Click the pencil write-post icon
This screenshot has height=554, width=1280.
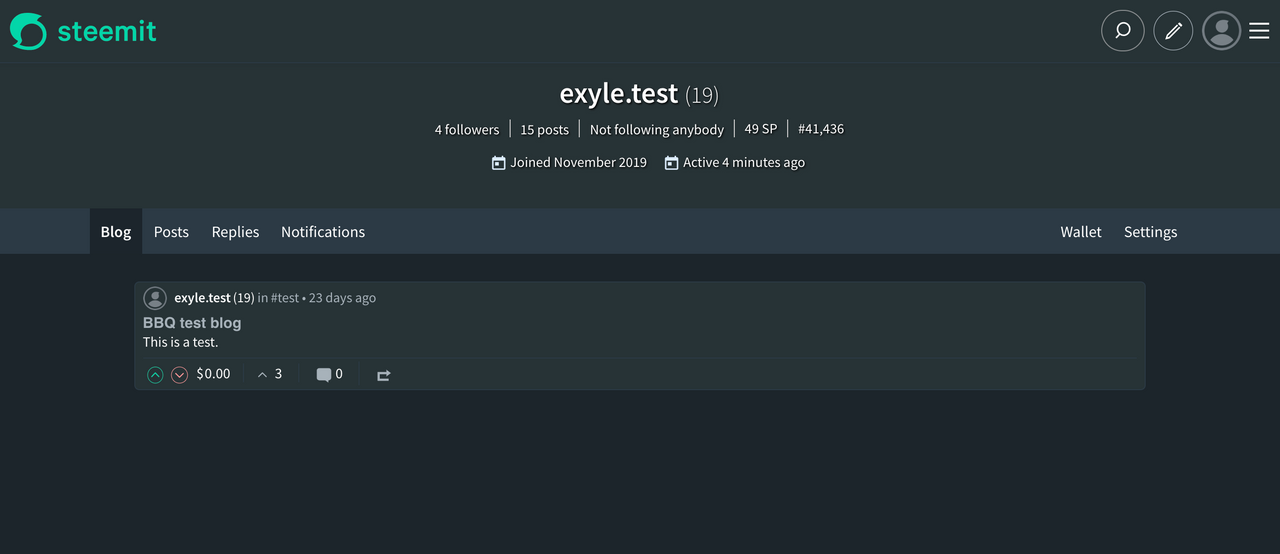pos(1173,31)
